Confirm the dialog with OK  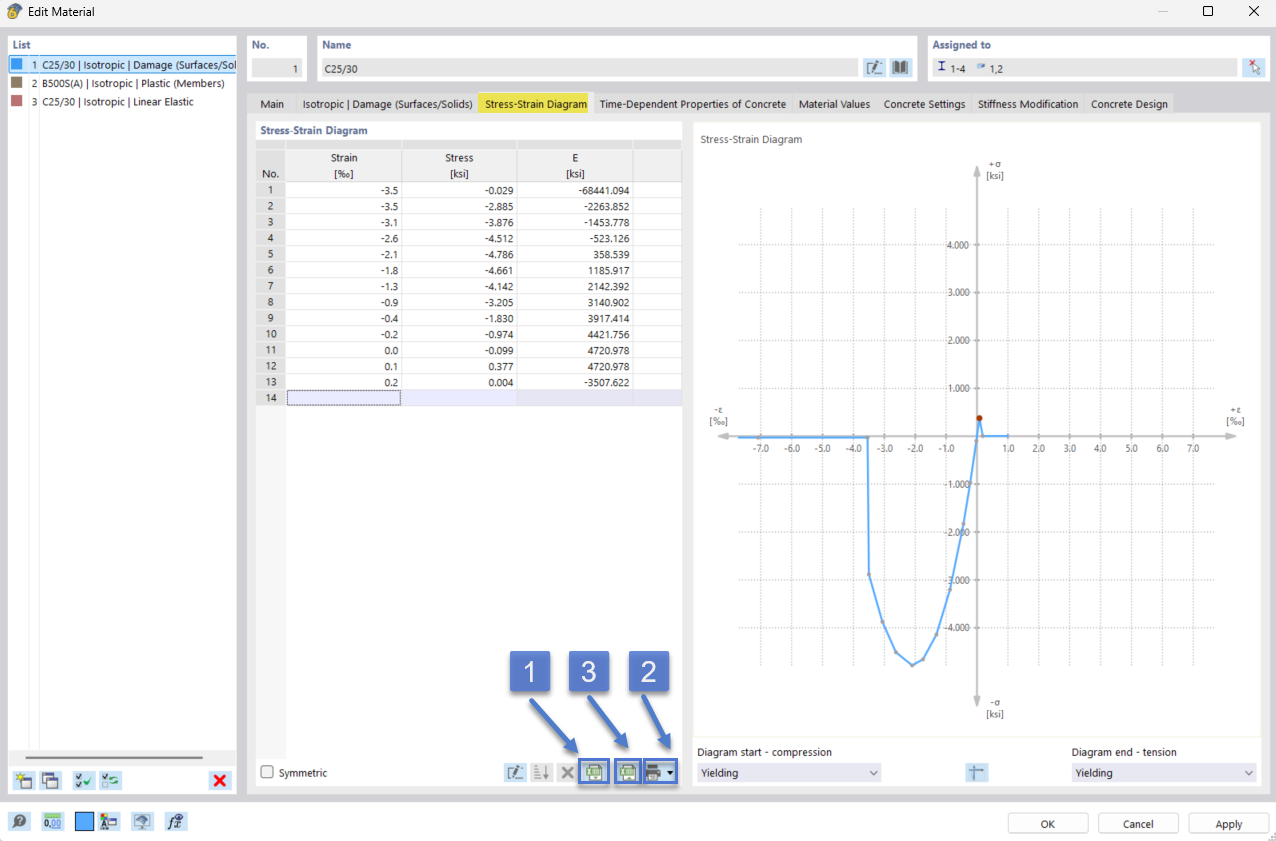1047,823
